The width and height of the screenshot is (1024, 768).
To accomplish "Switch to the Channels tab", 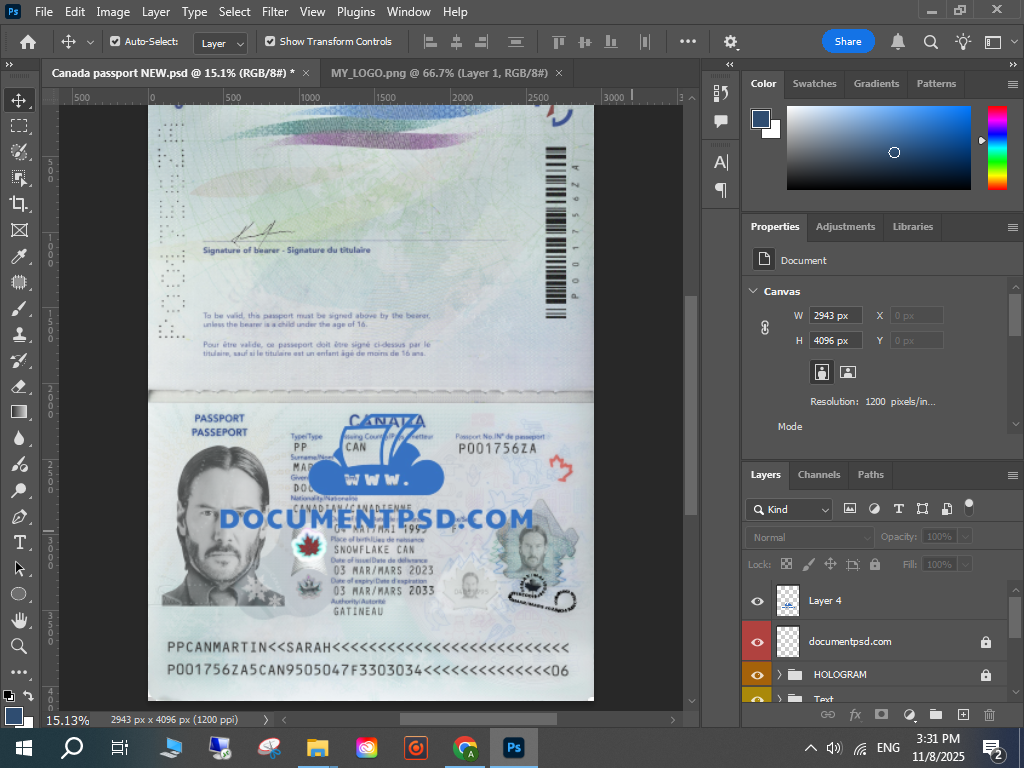I will click(818, 474).
